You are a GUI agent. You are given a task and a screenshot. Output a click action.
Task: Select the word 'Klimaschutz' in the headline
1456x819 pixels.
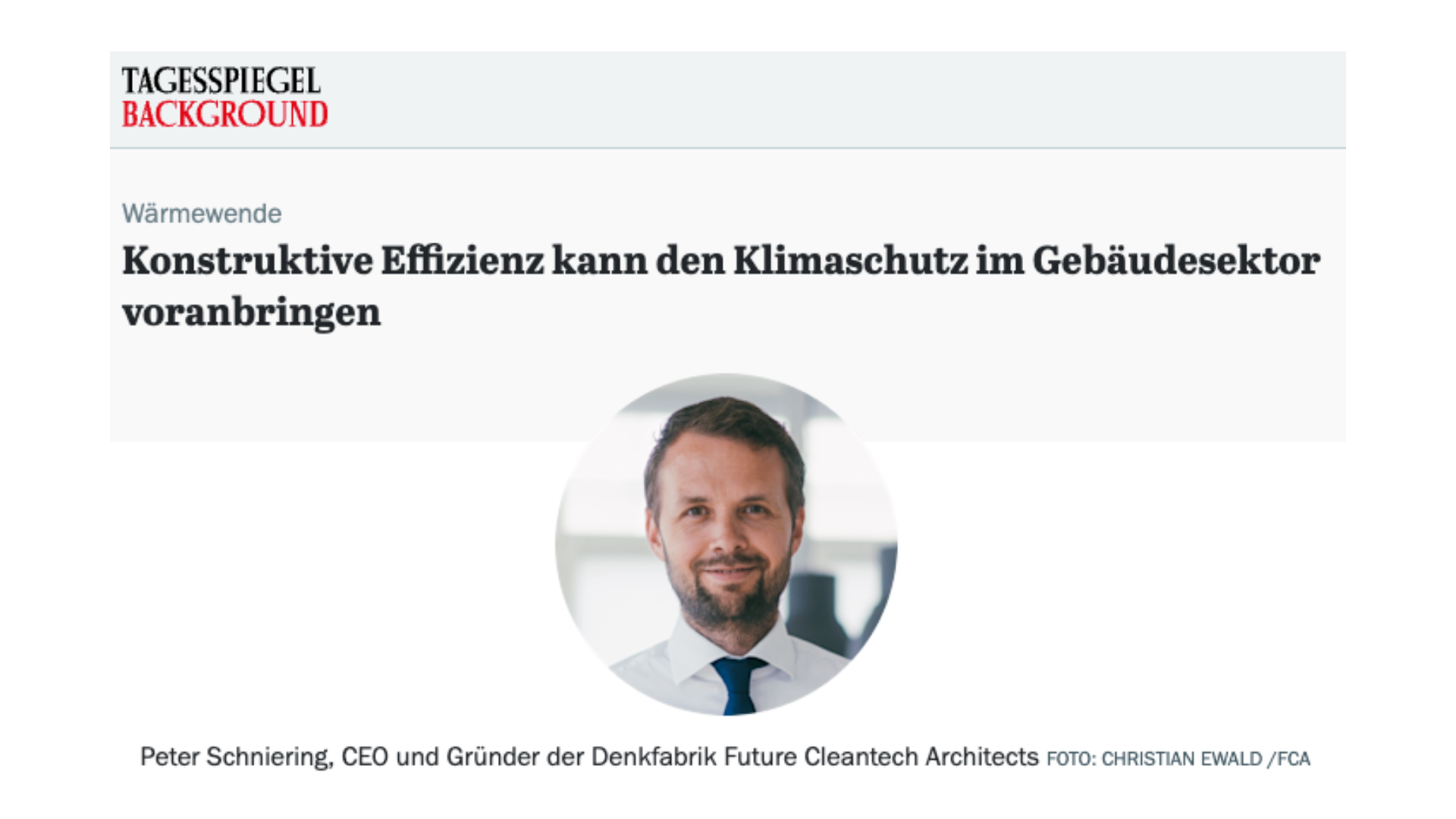coord(850,261)
